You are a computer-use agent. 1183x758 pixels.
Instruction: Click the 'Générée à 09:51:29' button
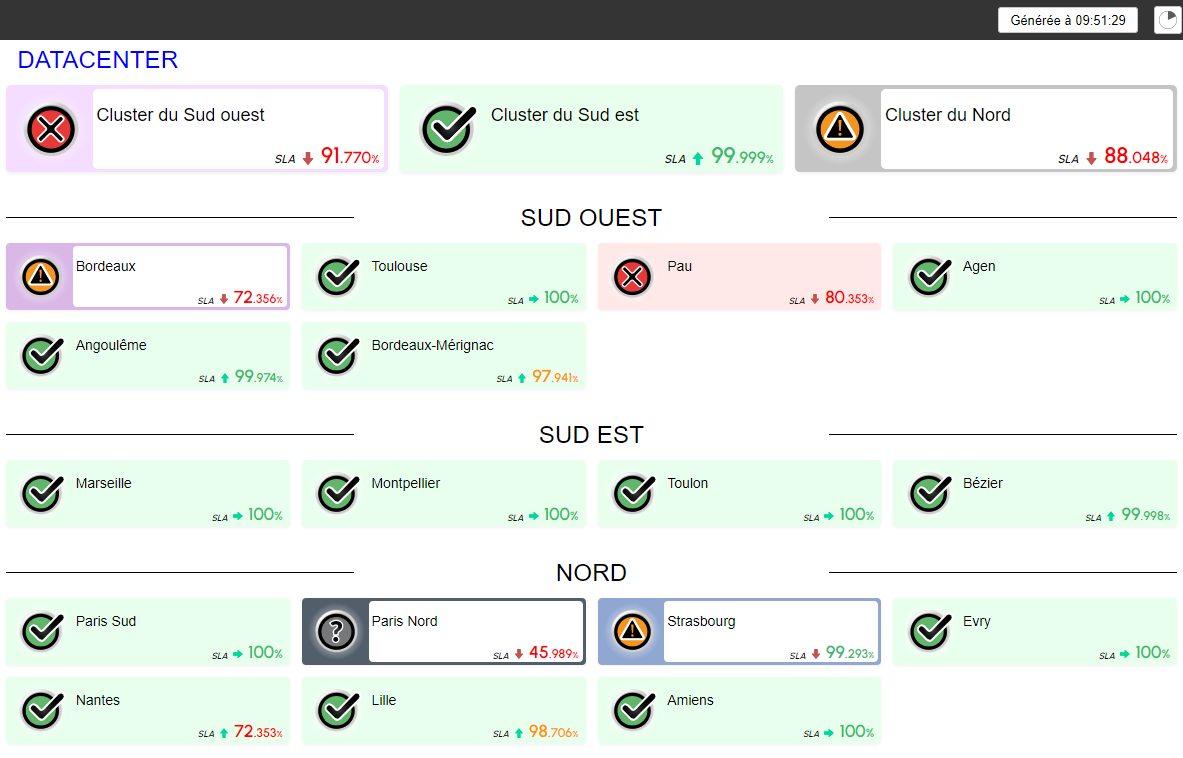click(x=1067, y=20)
